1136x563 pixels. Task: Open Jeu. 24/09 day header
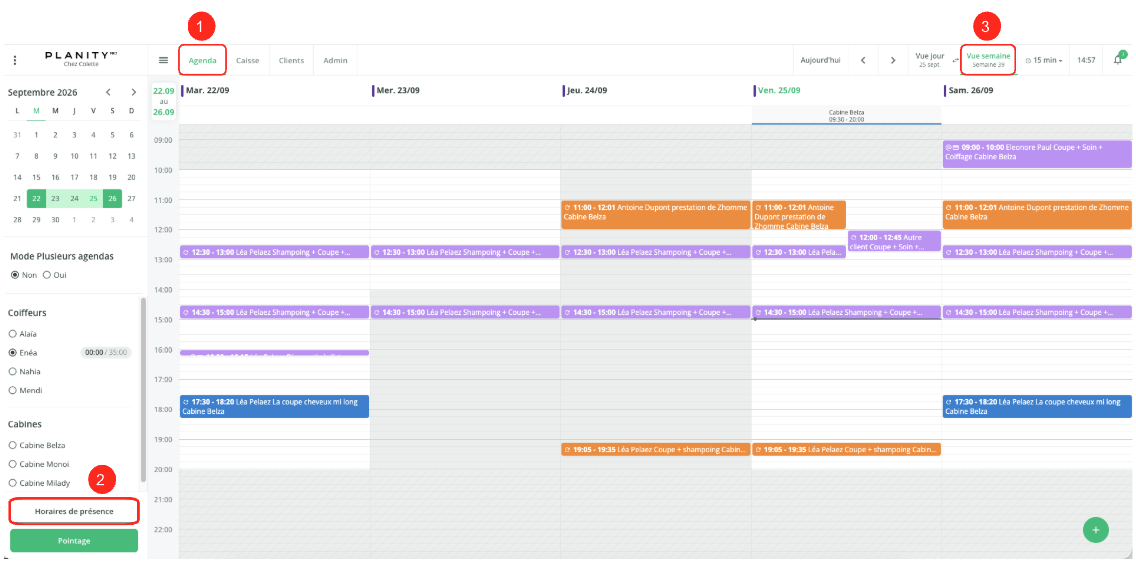(x=586, y=91)
